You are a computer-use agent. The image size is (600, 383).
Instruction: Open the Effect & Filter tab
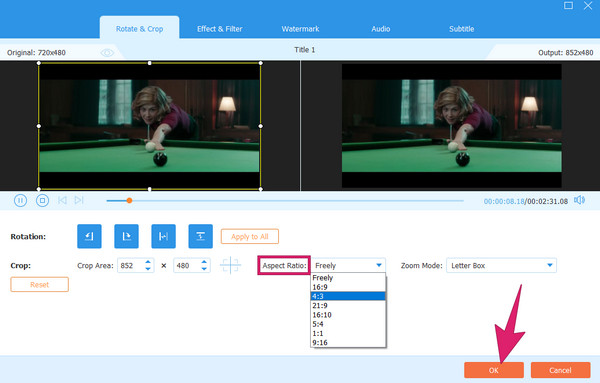click(x=219, y=29)
